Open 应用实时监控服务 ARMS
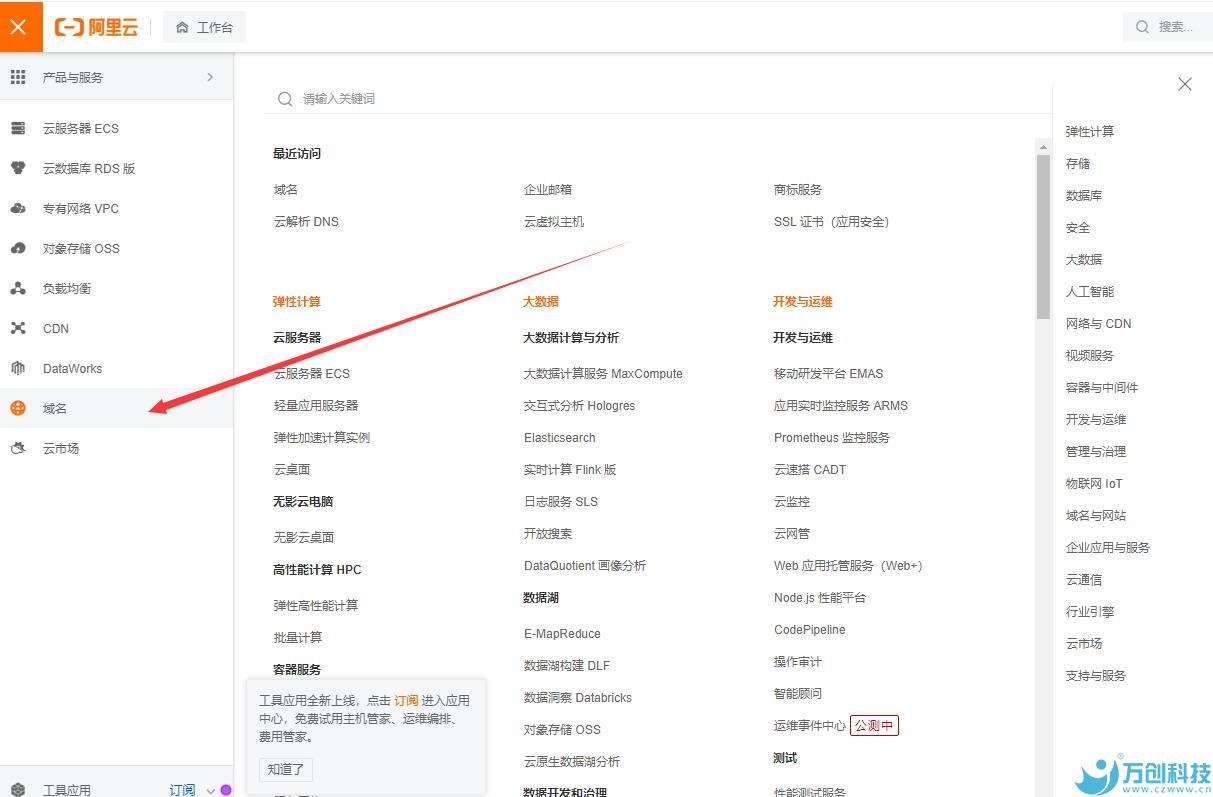Viewport: 1213px width, 797px height. 841,405
